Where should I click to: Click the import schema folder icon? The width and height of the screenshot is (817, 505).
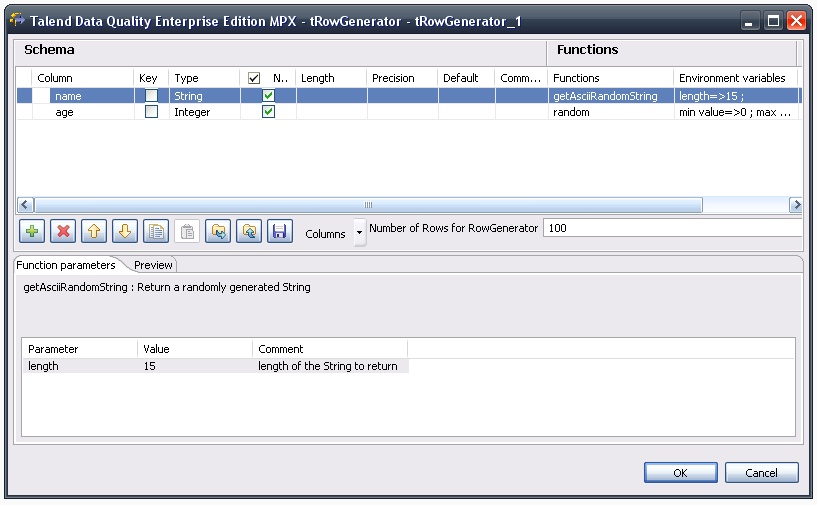(x=218, y=231)
